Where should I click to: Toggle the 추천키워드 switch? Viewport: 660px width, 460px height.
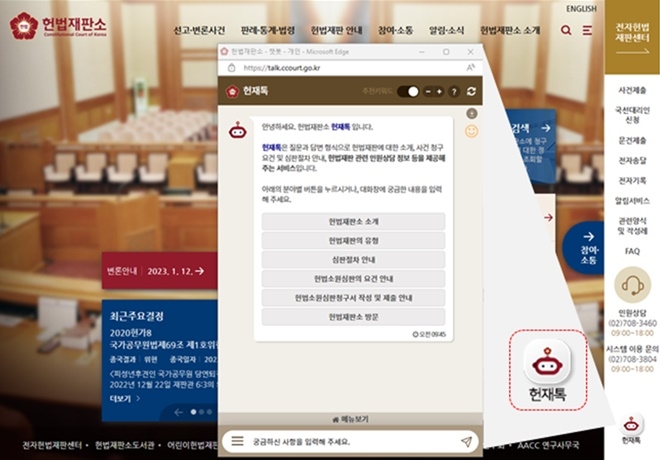click(407, 91)
